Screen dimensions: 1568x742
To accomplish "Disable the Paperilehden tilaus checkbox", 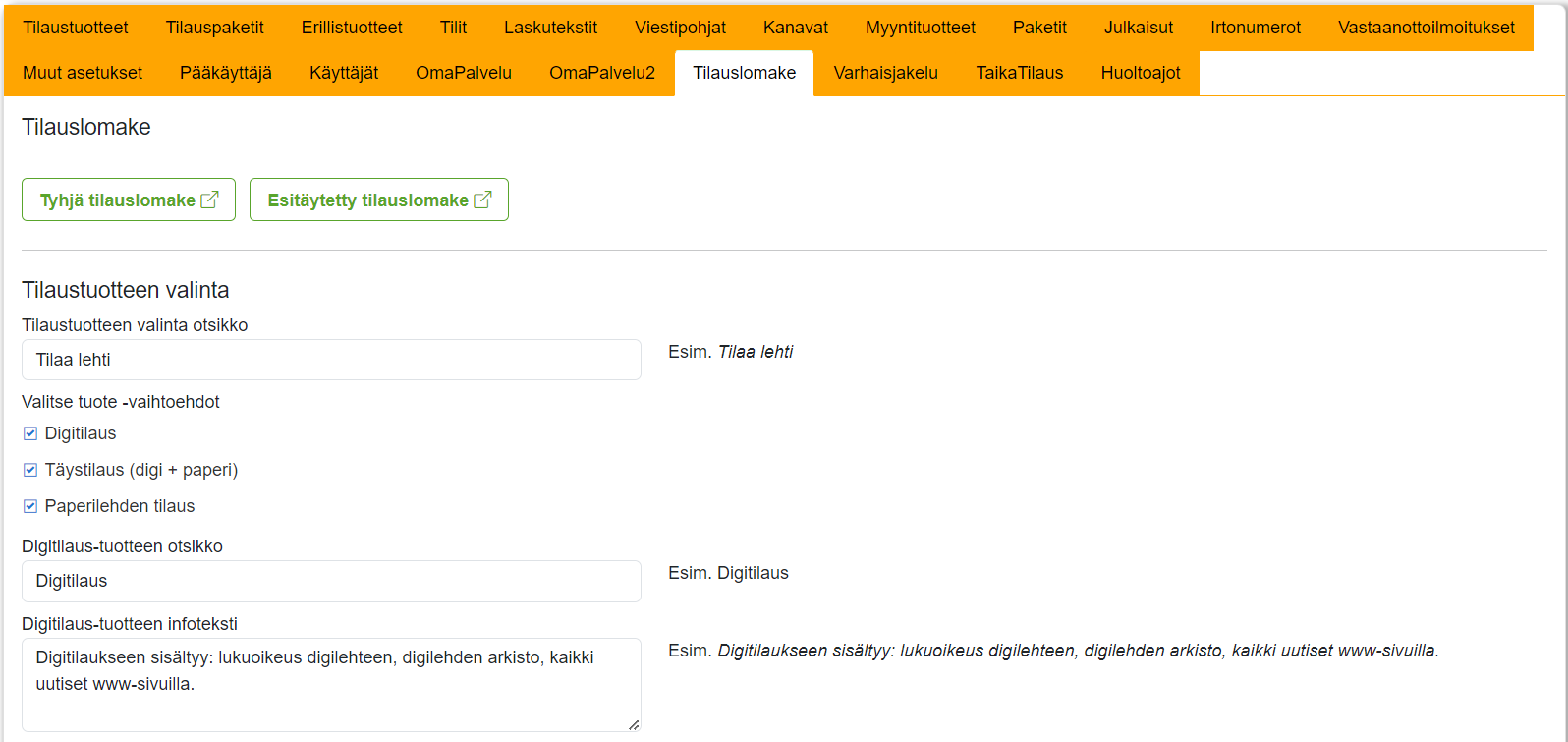I will coord(30,506).
